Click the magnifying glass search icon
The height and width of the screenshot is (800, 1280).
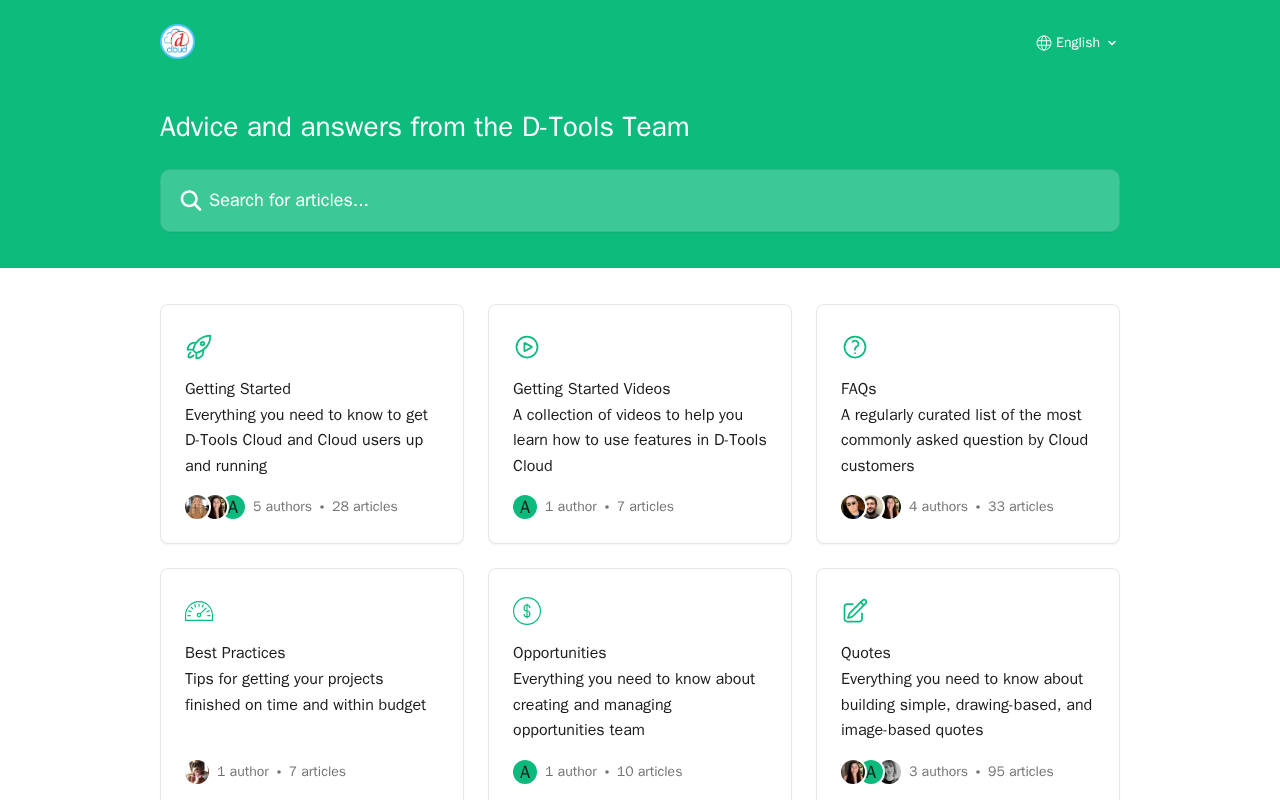(x=190, y=200)
